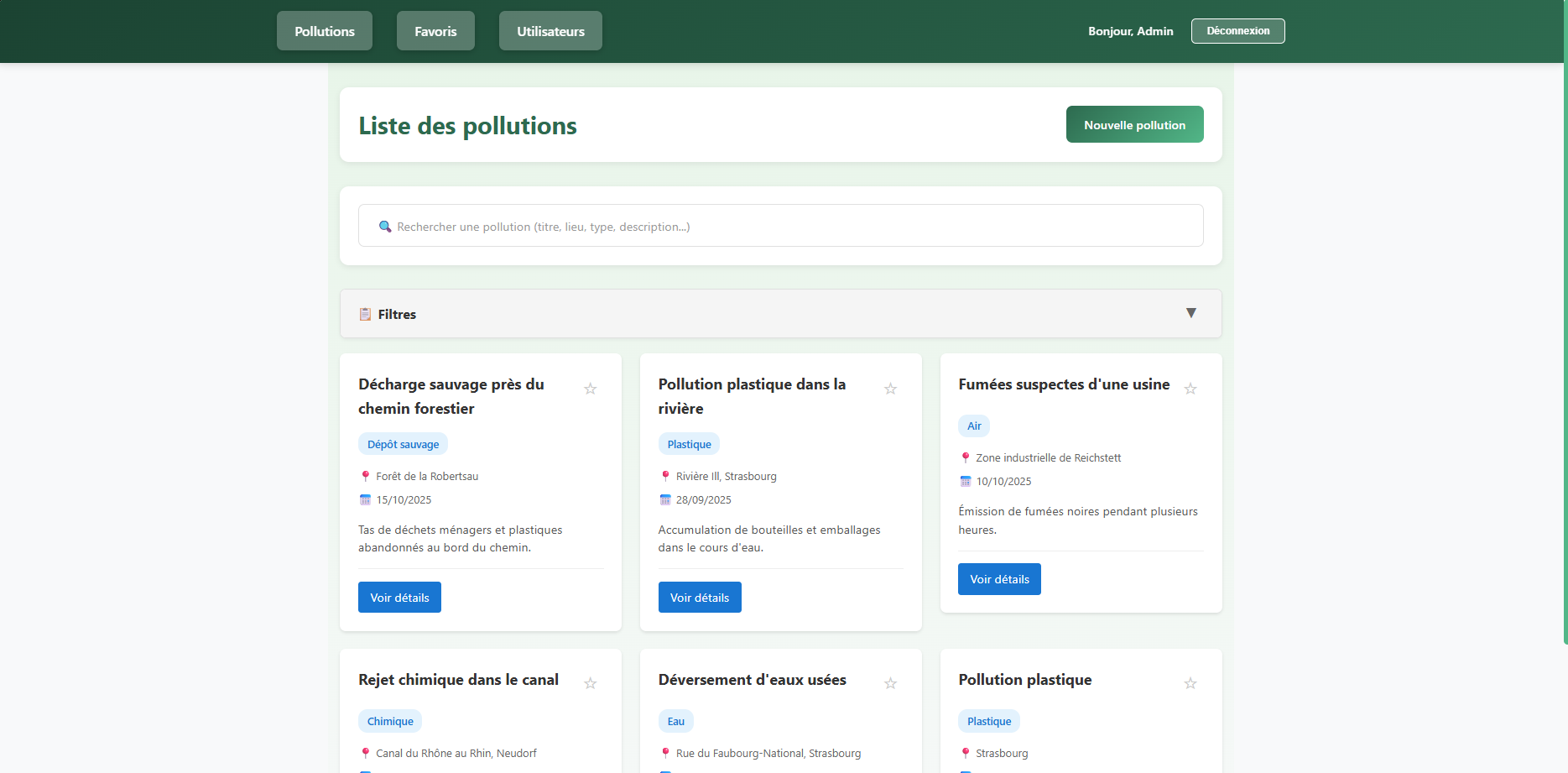Click calendar icon next to 28/09/2025
This screenshot has height=773, width=1568.
[665, 499]
